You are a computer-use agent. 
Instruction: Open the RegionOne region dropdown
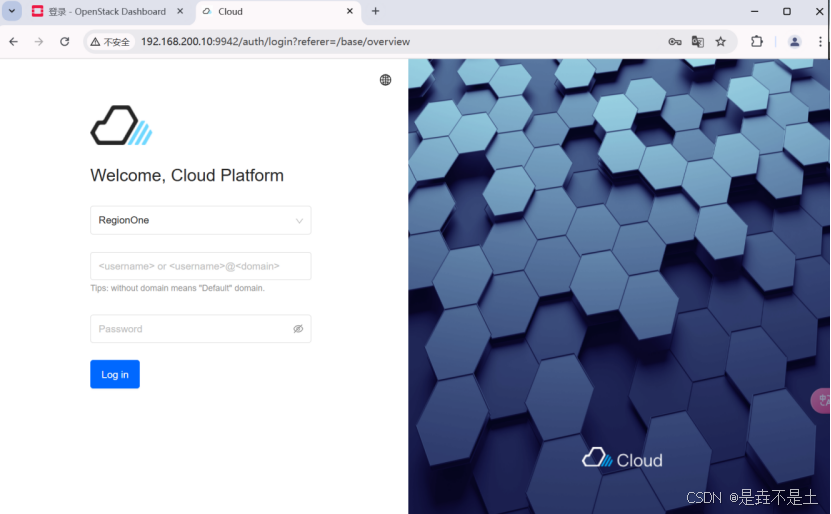[201, 220]
